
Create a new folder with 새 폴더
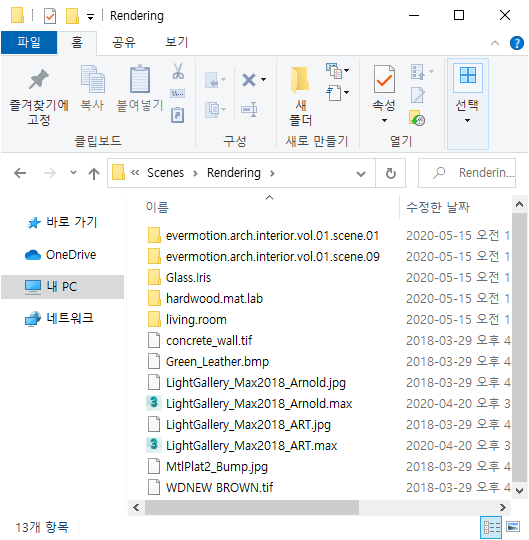click(300, 96)
